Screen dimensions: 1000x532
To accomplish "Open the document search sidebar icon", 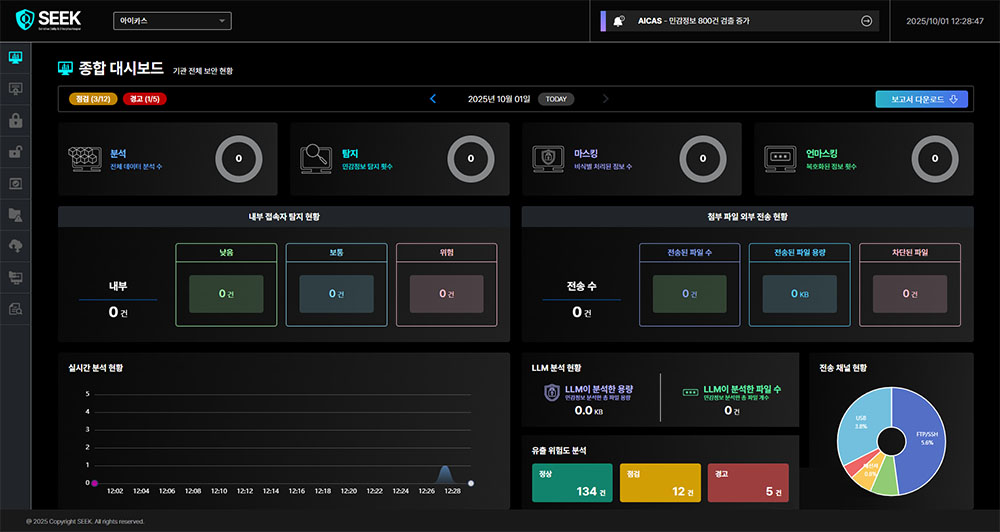I will coord(15,309).
